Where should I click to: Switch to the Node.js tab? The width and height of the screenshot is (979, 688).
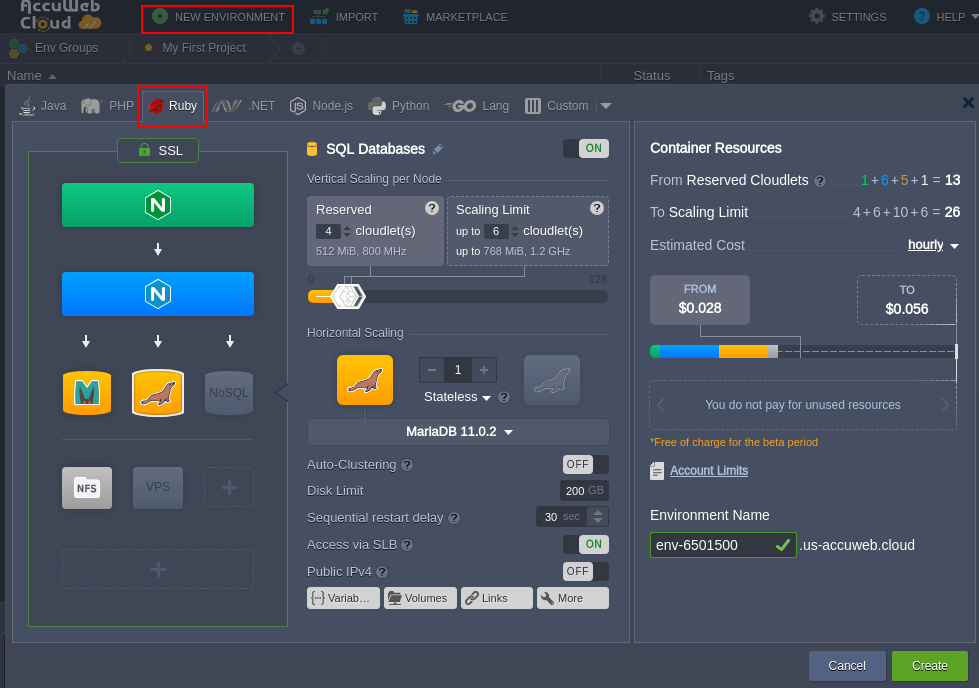(x=321, y=106)
